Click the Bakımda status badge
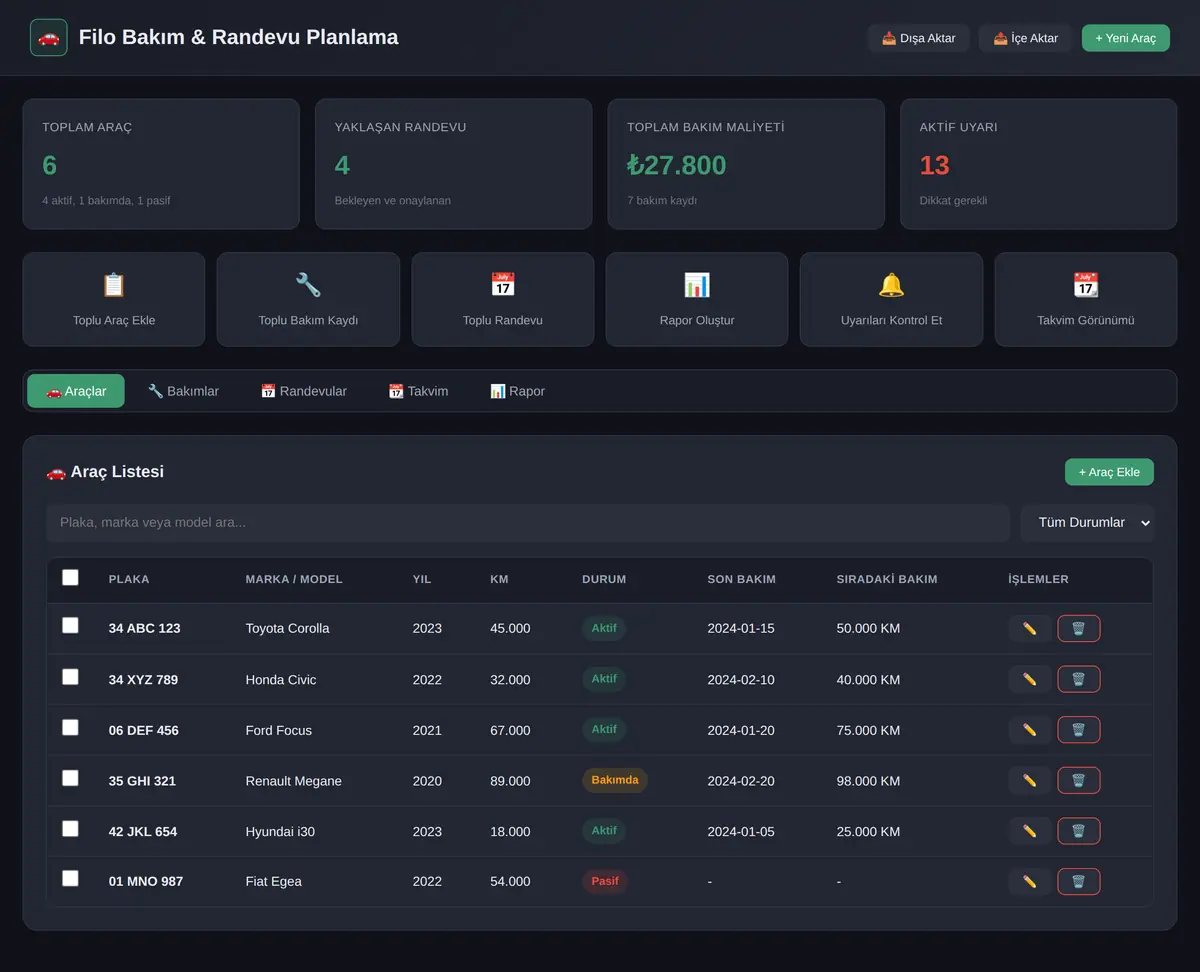Screen dimensions: 1200x972 [615, 780]
